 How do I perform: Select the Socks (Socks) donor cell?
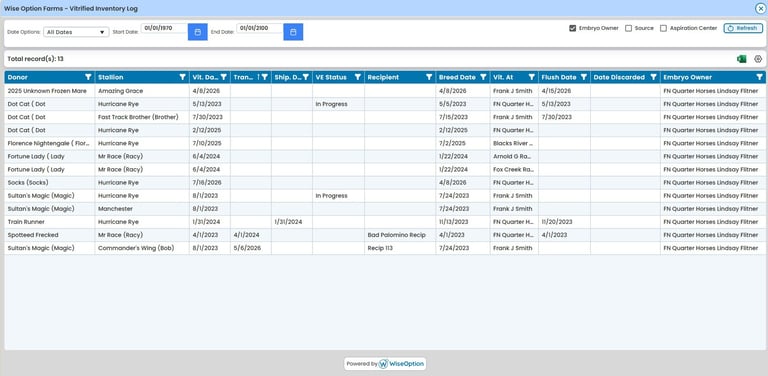point(50,183)
